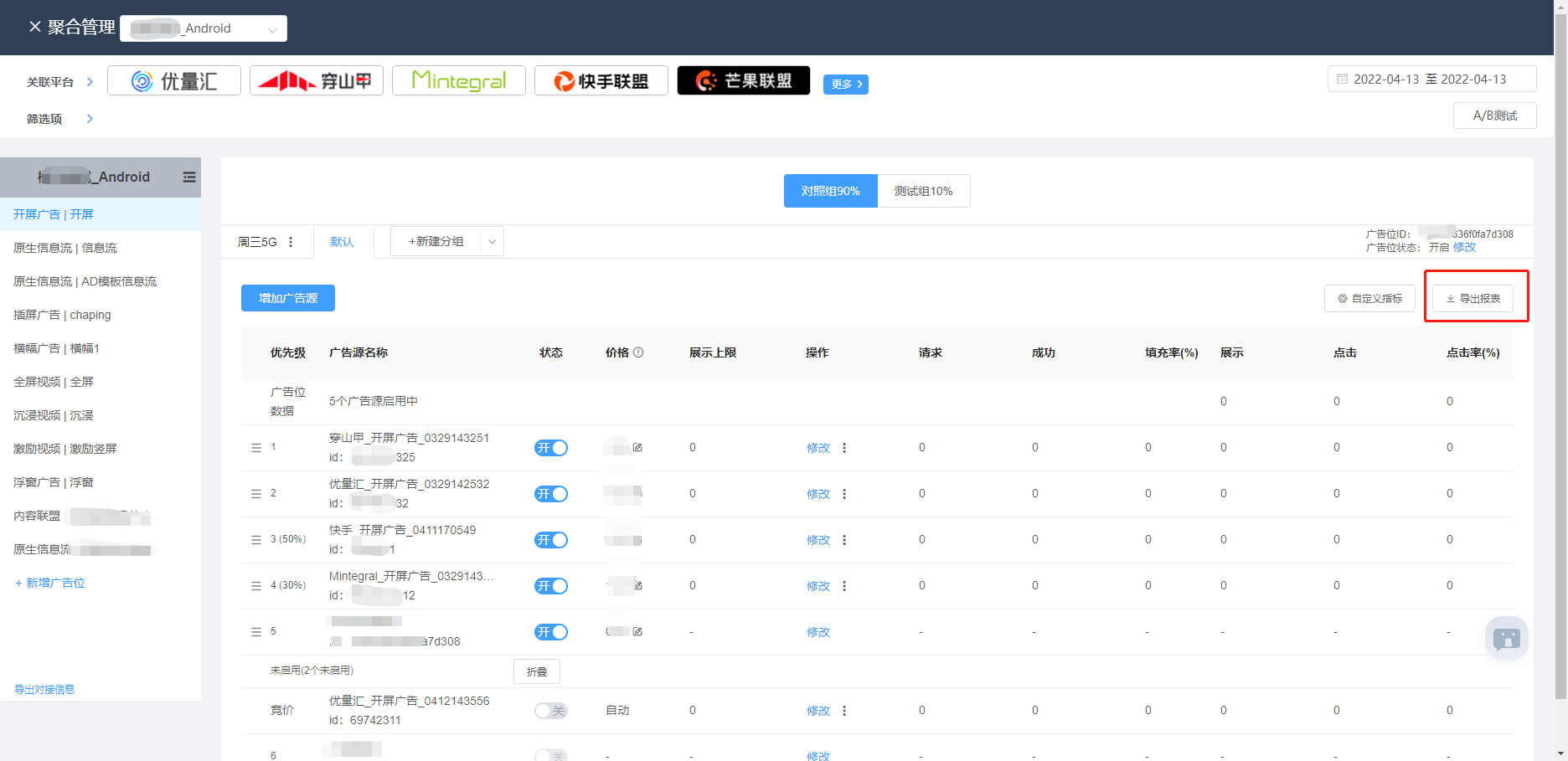Open more options dots for 穿山甲 row
The width and height of the screenshot is (1568, 761).
(x=844, y=448)
